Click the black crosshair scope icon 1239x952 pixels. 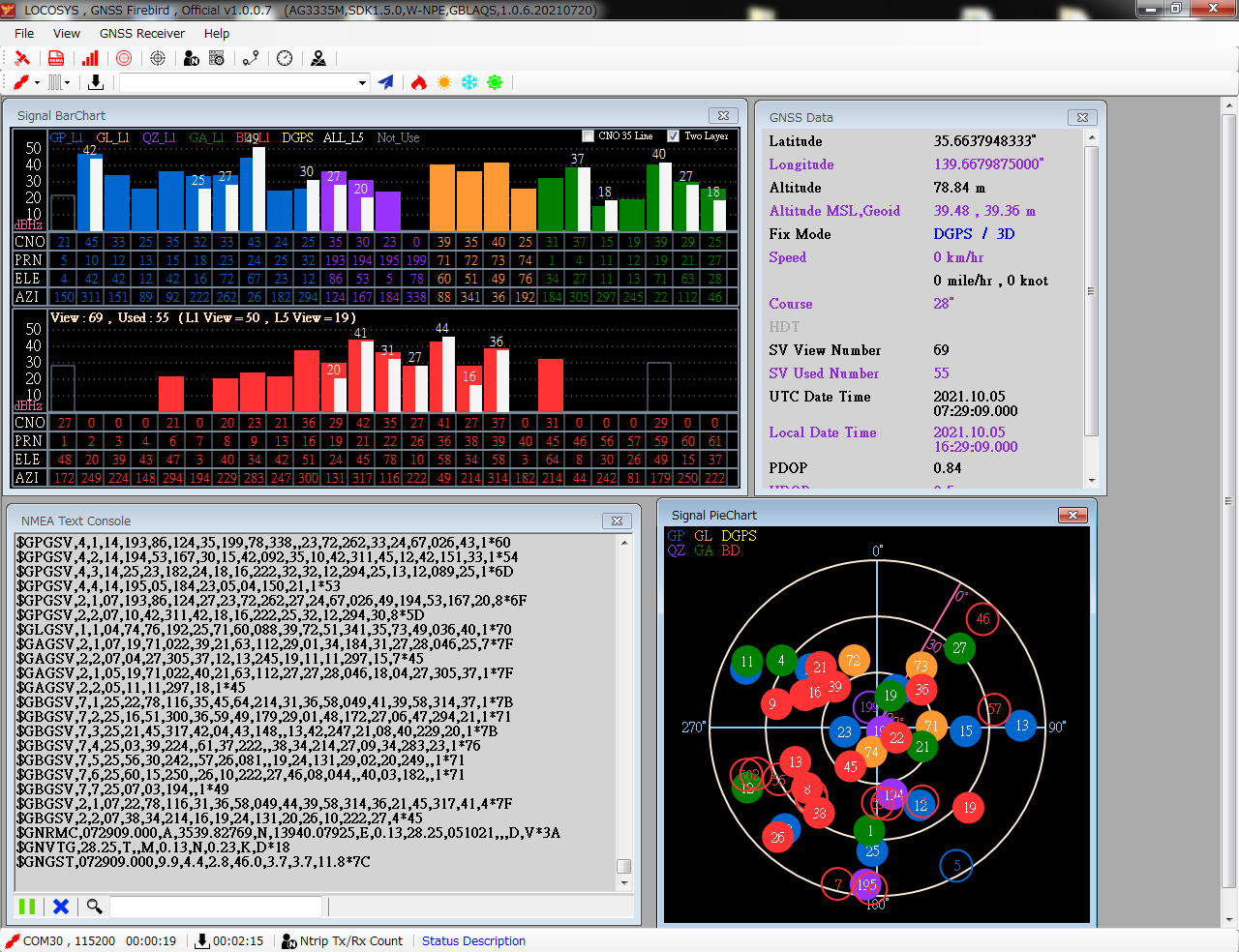tap(158, 58)
